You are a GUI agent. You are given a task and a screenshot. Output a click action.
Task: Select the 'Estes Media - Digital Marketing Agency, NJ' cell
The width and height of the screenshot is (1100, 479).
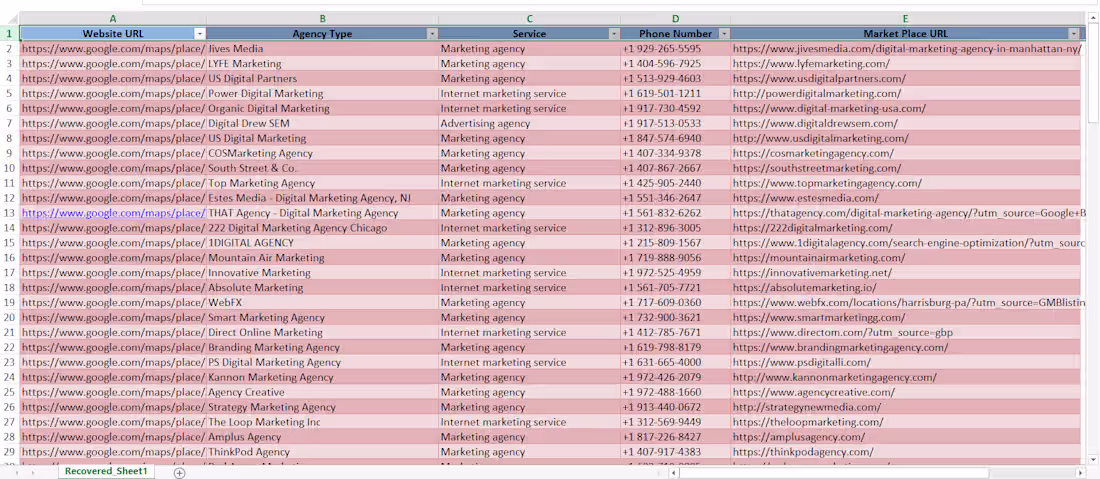pyautogui.click(x=322, y=198)
